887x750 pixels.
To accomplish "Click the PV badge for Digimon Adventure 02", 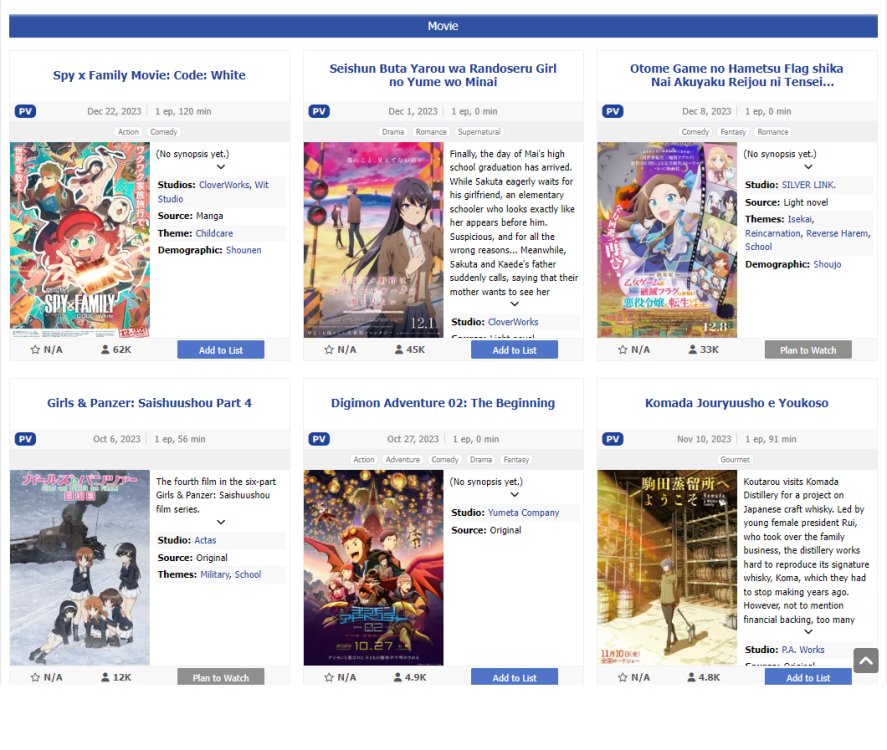I will pyautogui.click(x=319, y=439).
